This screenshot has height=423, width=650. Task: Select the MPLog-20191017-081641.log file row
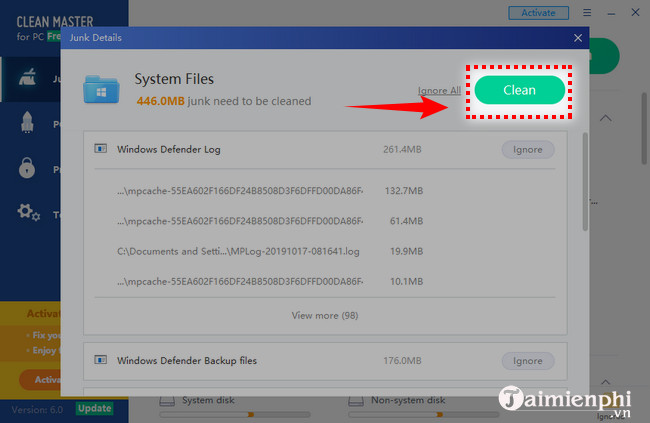click(270, 251)
